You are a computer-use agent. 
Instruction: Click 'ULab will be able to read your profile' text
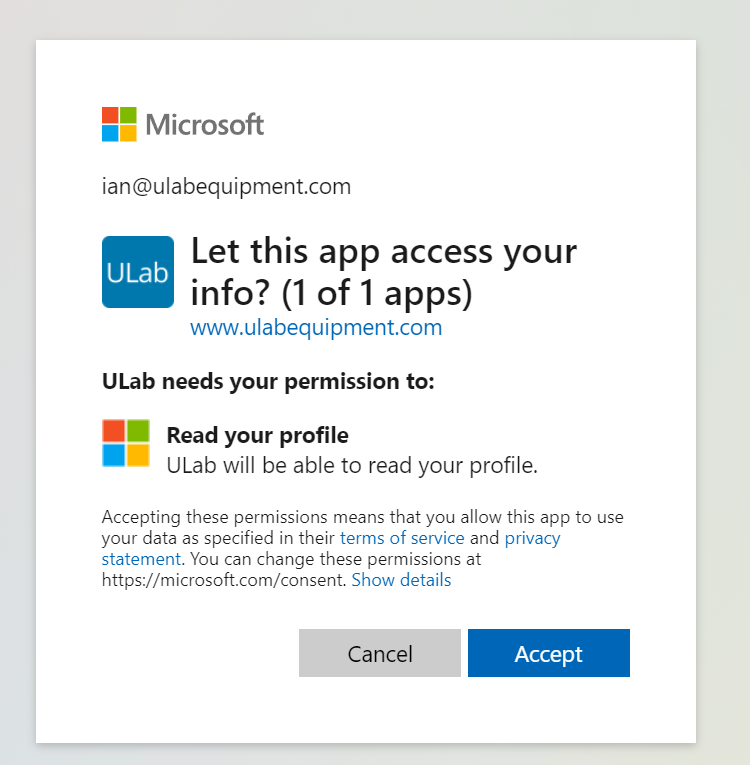pyautogui.click(x=352, y=465)
